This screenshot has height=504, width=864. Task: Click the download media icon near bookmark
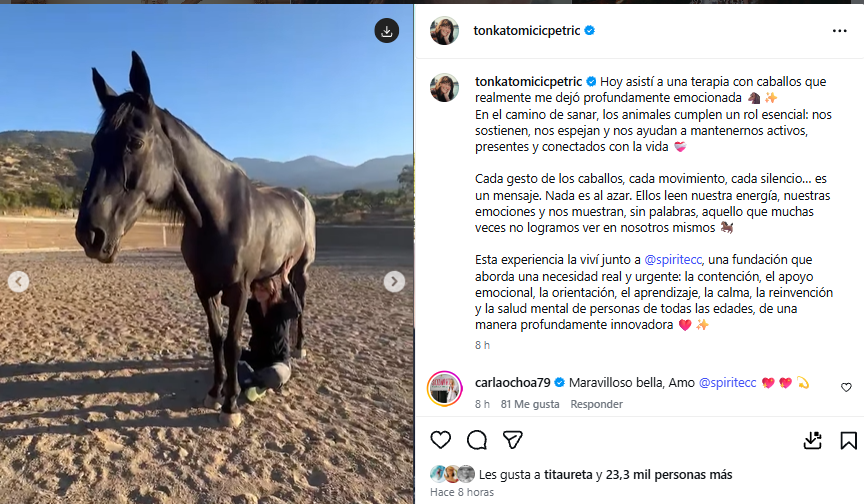tap(812, 440)
